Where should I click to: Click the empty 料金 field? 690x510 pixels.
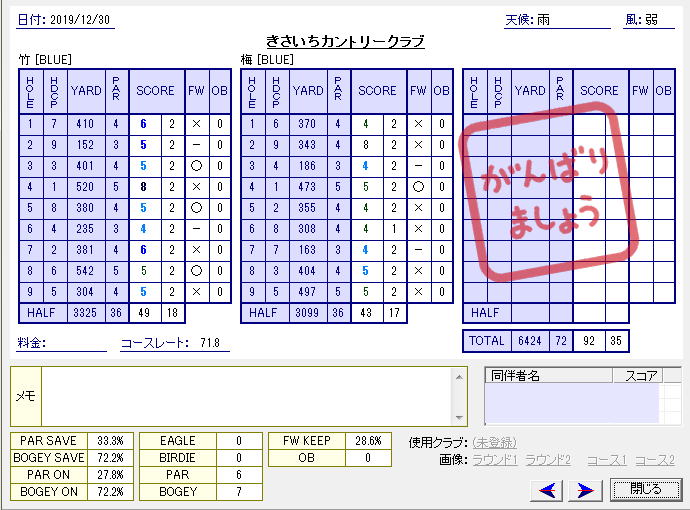tap(78, 344)
